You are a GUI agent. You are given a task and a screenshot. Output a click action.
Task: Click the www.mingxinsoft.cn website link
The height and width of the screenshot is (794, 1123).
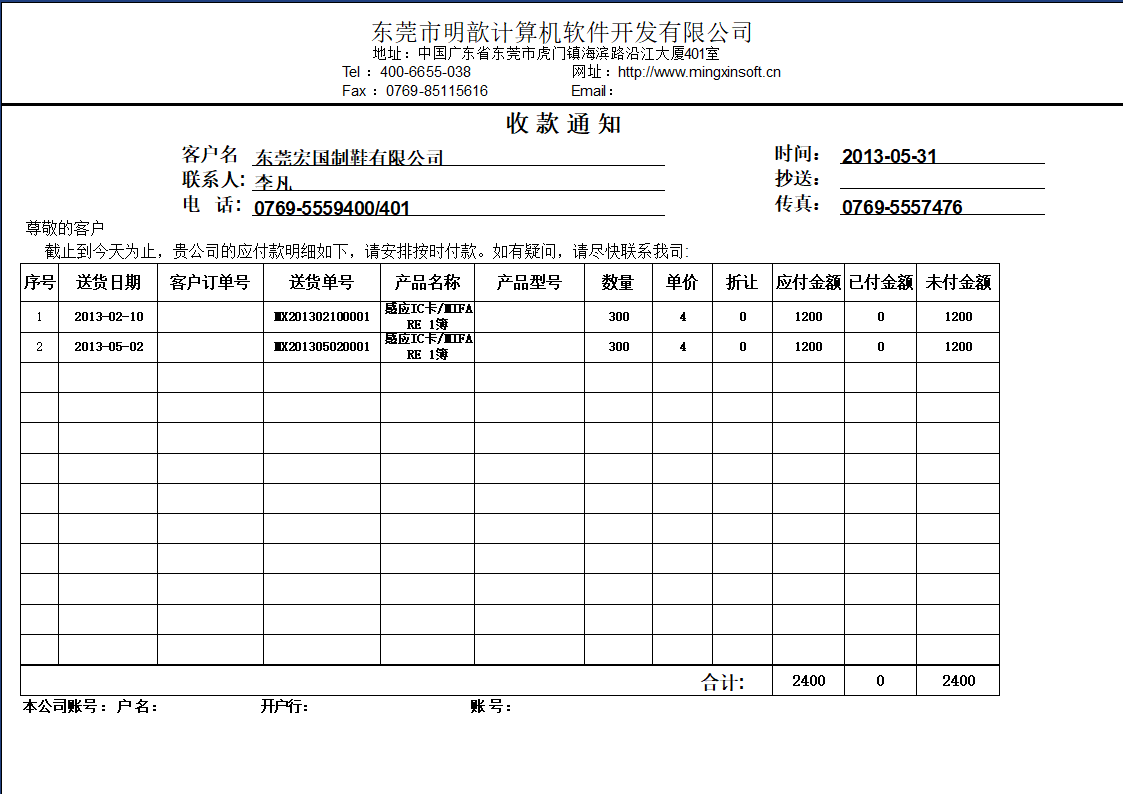point(699,72)
